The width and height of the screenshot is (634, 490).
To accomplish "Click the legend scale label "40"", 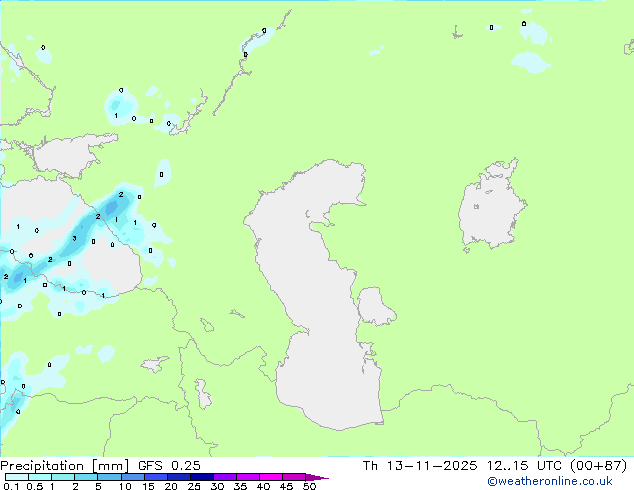I will [x=263, y=486].
